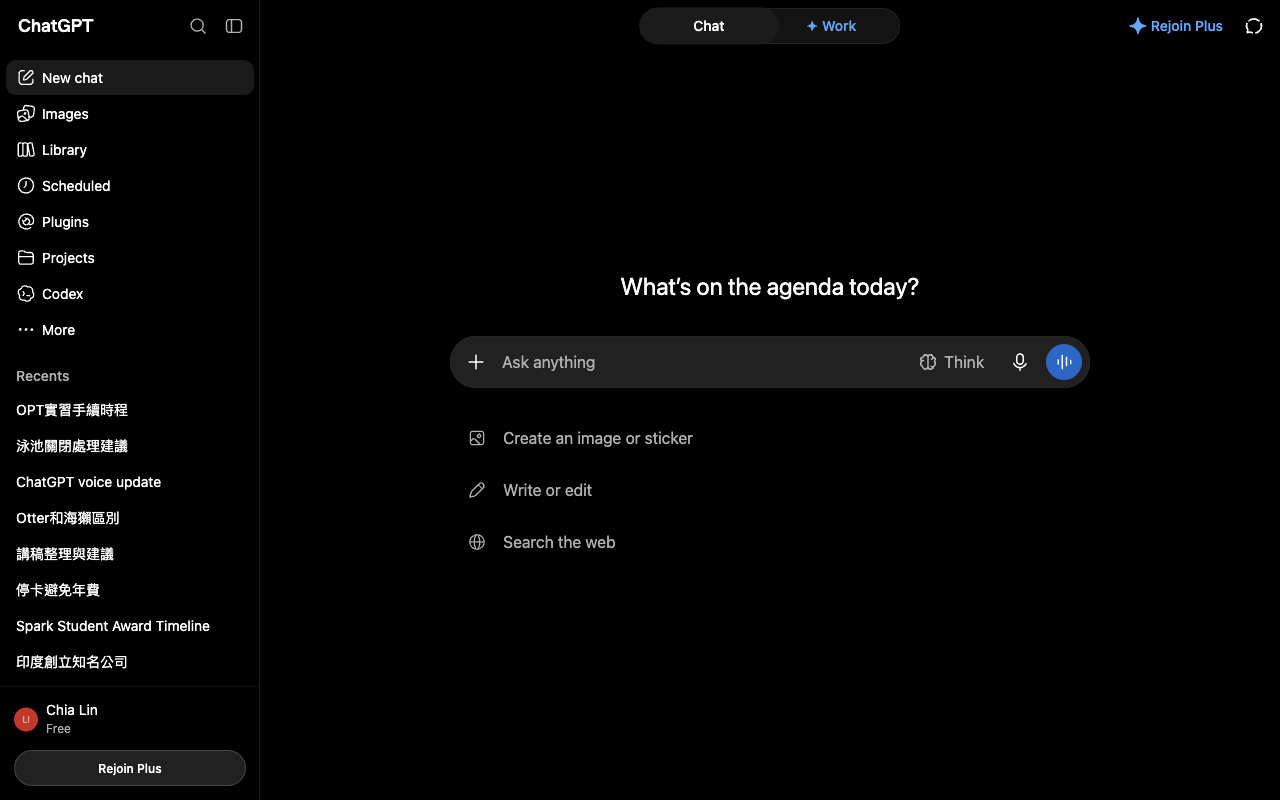Screen dimensions: 1280x800
Task: Open recent chat 印度創立知名公司
Action: [x=130, y=662]
